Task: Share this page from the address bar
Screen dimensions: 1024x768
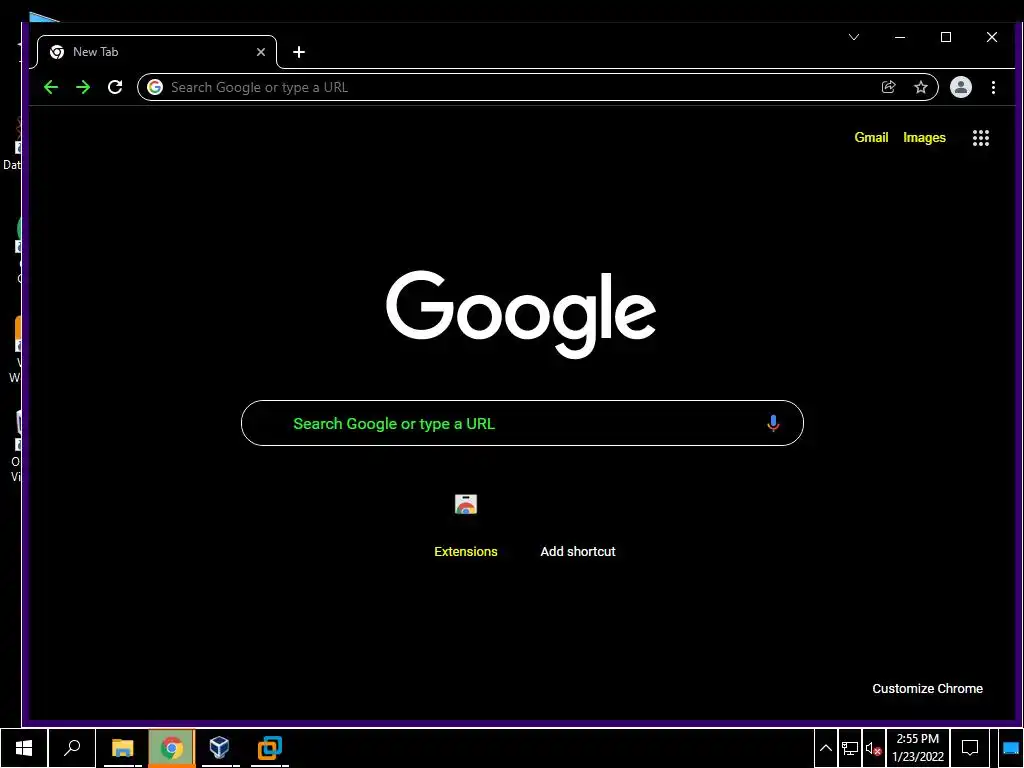Action: coord(888,87)
